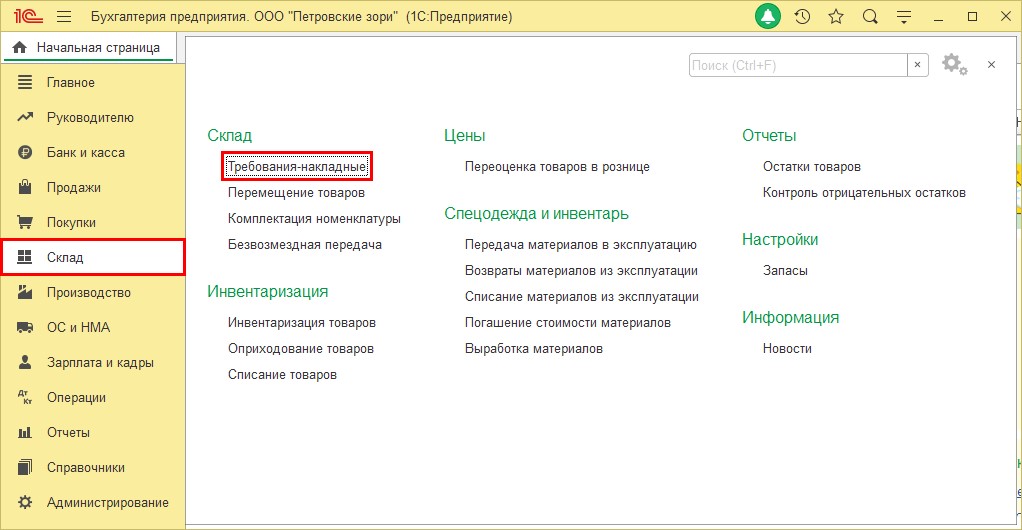Viewport: 1022px width, 530px height.
Task: Open Инвентаризация товаров link
Action: point(302,323)
